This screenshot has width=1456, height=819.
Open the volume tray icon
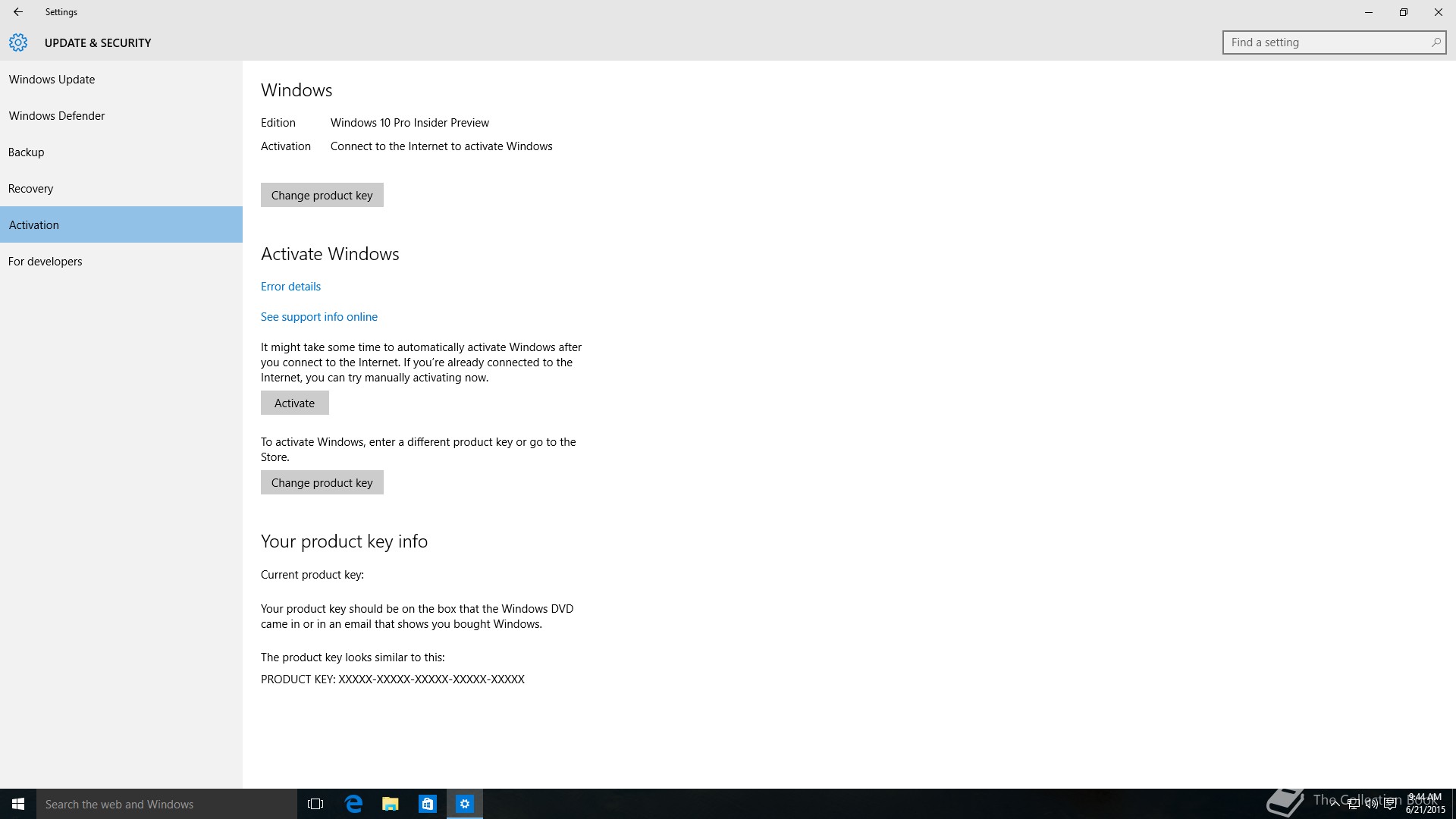coord(1371,804)
